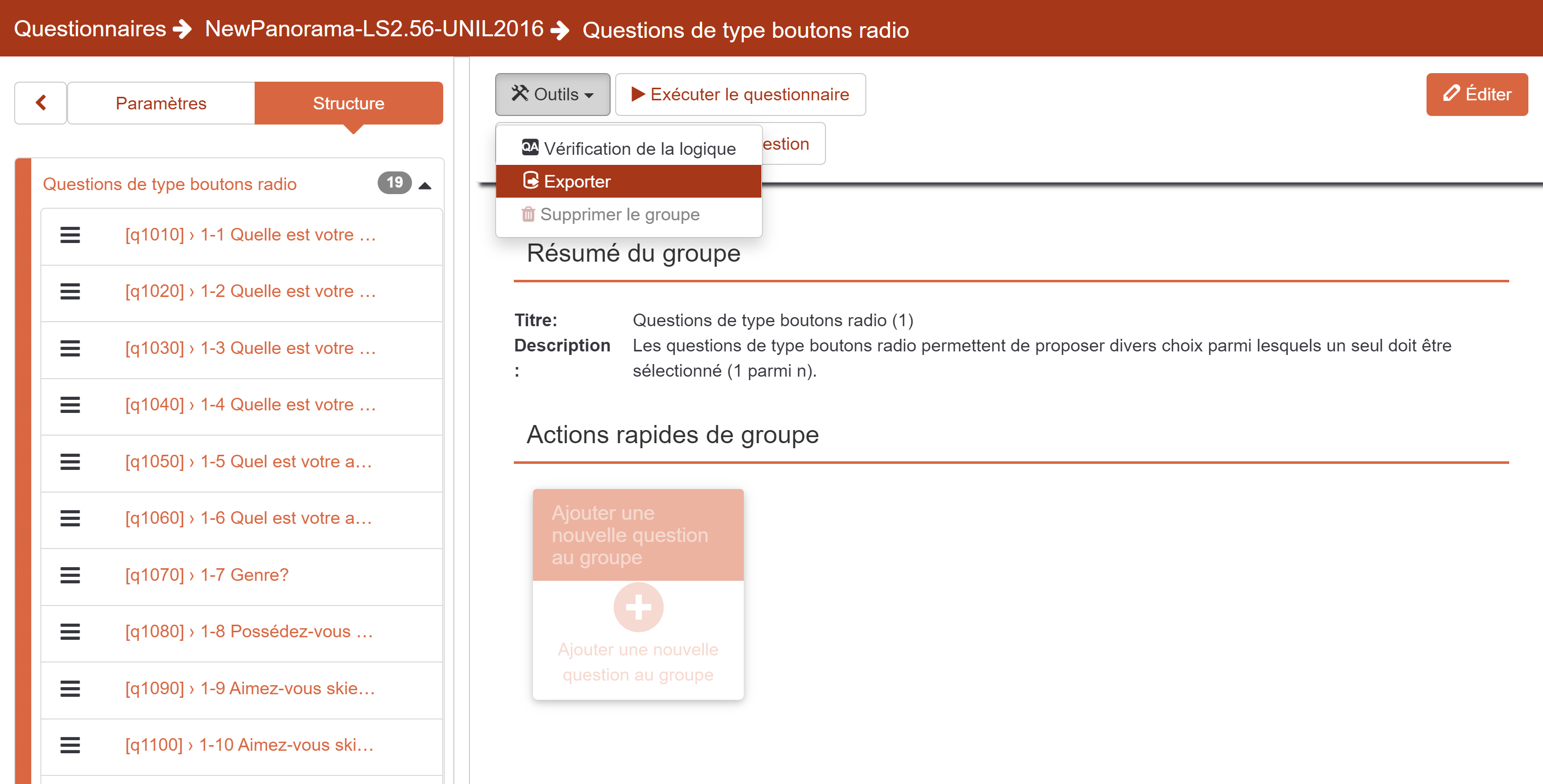Click the drag handle for question q1100

(70, 745)
